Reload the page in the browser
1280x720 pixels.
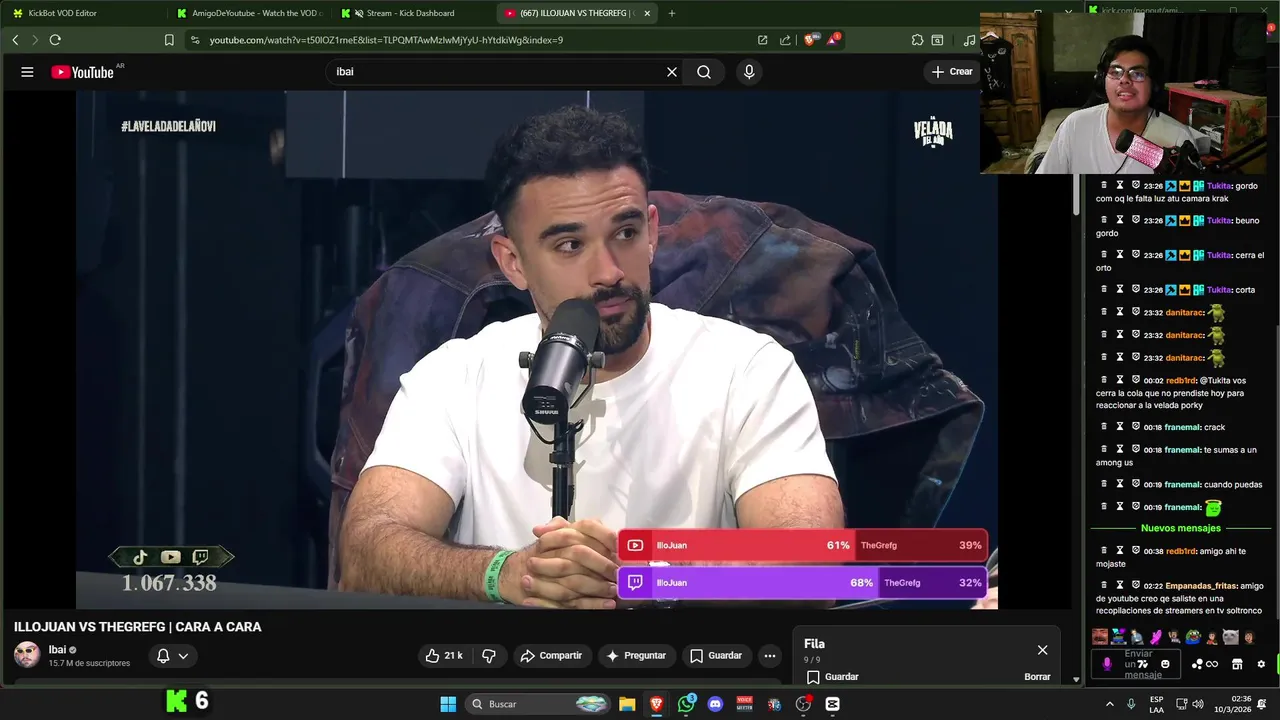tap(55, 40)
